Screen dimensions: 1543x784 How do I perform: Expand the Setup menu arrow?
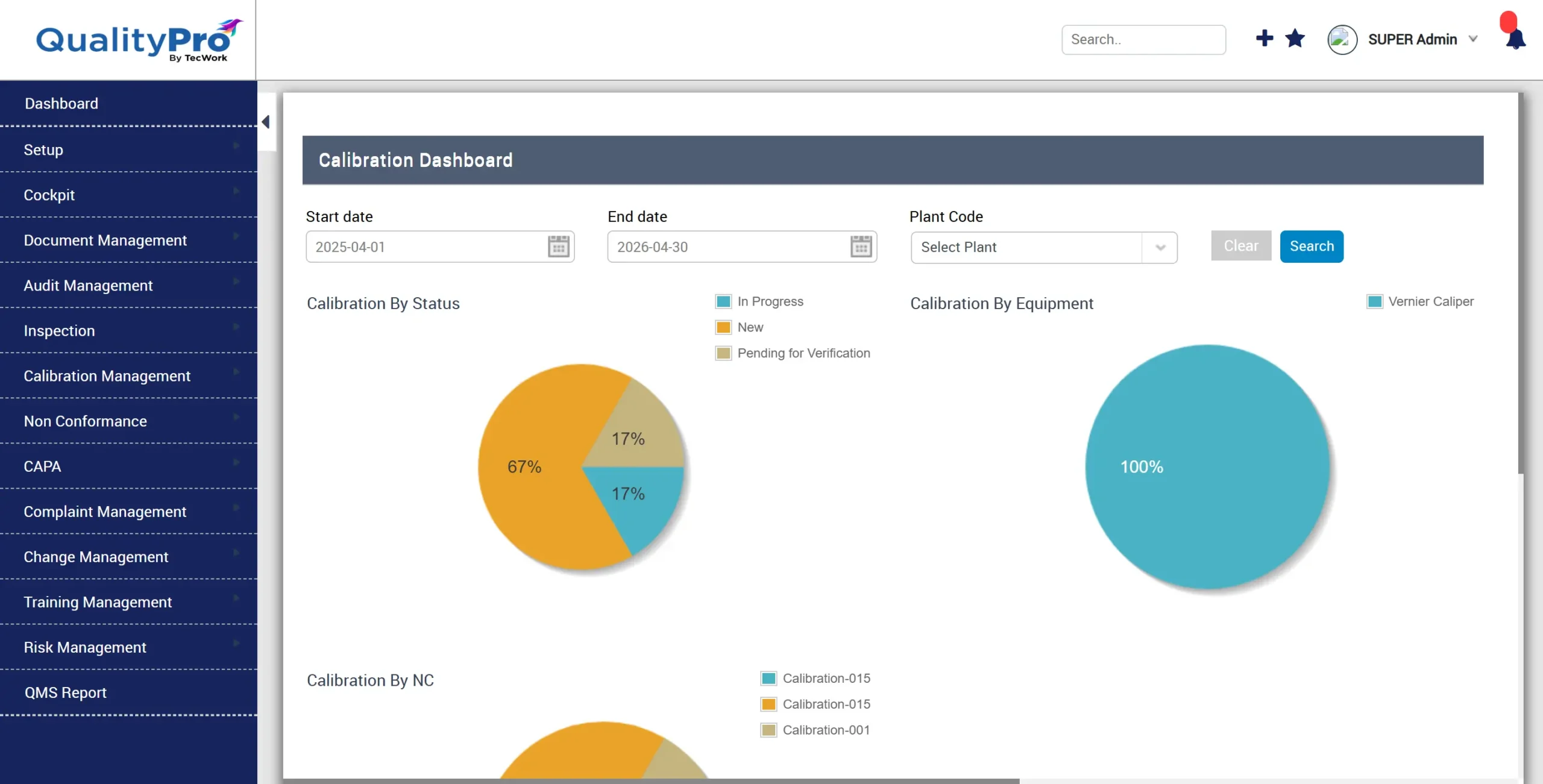tap(236, 145)
